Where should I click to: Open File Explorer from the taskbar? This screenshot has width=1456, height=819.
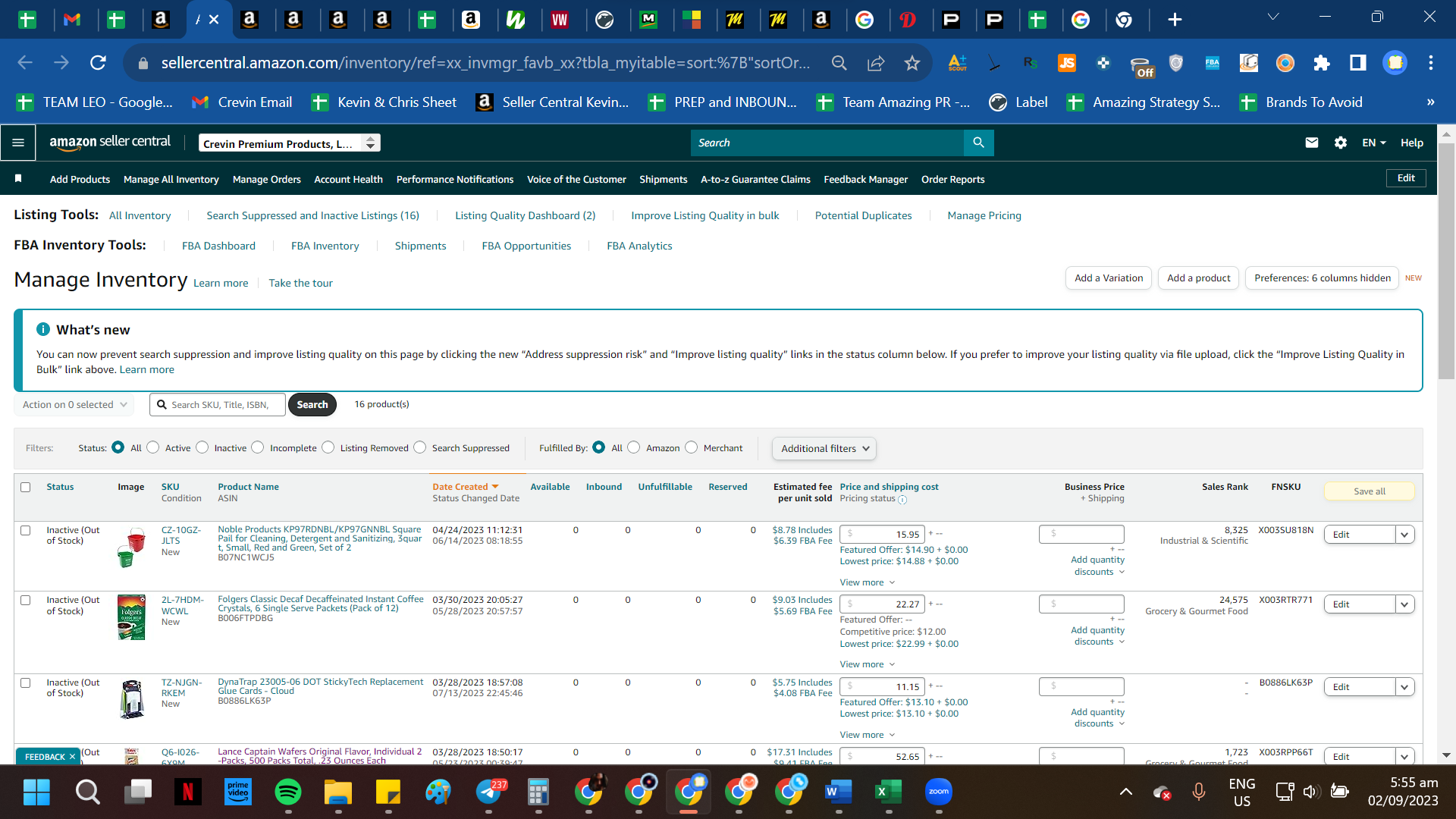[x=337, y=792]
